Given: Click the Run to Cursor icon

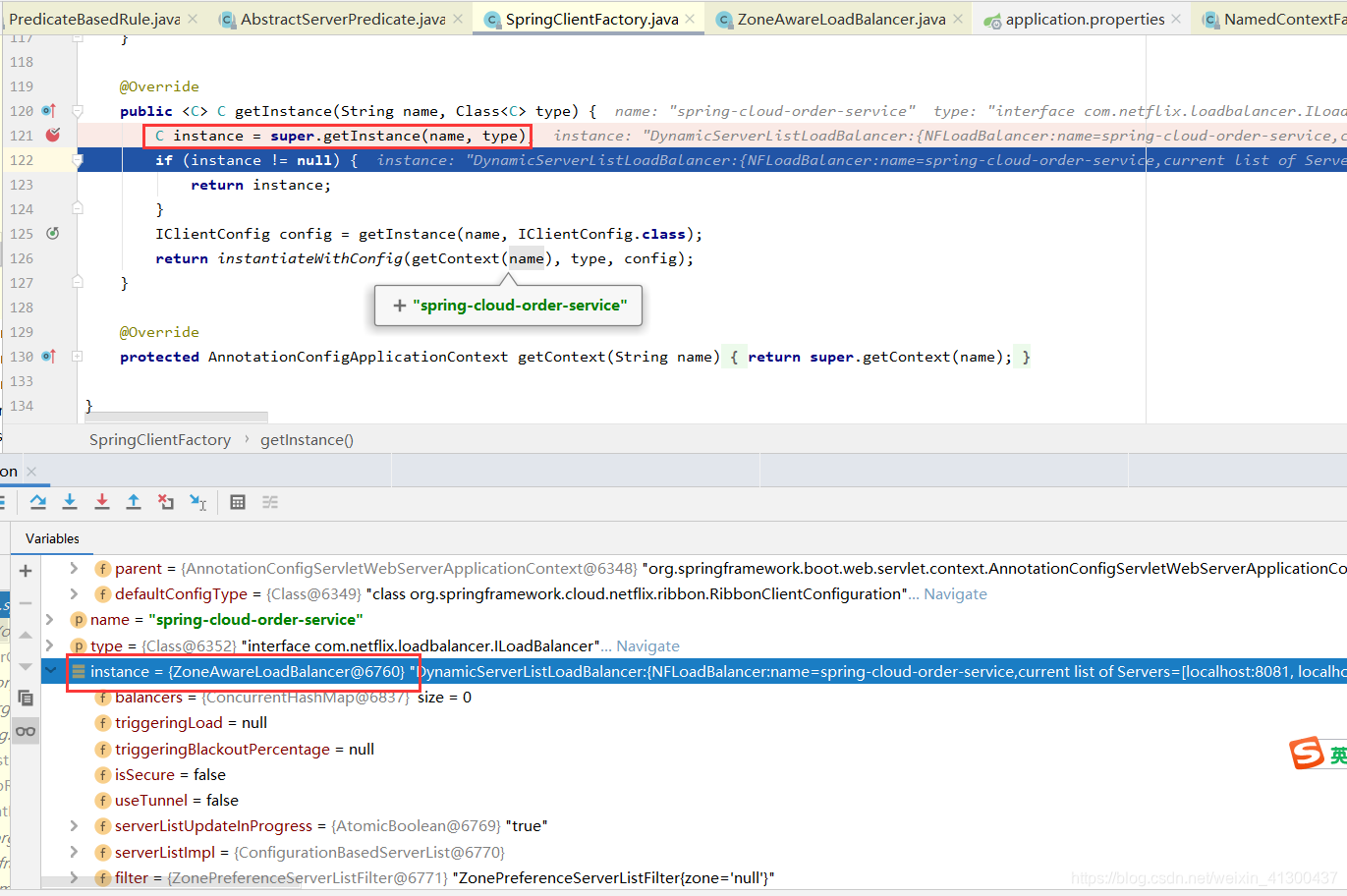Looking at the screenshot, I should 197,502.
